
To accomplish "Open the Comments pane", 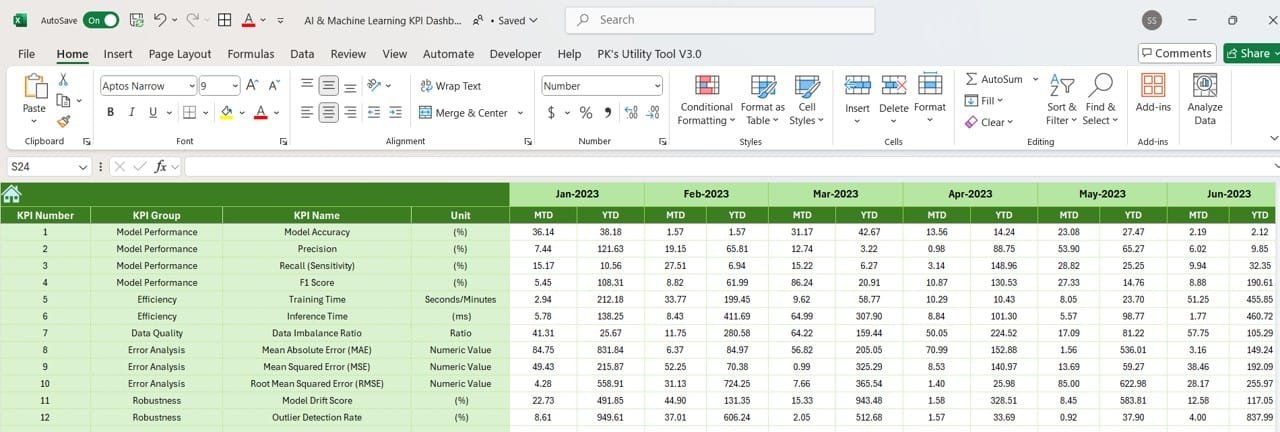I will coord(1176,53).
